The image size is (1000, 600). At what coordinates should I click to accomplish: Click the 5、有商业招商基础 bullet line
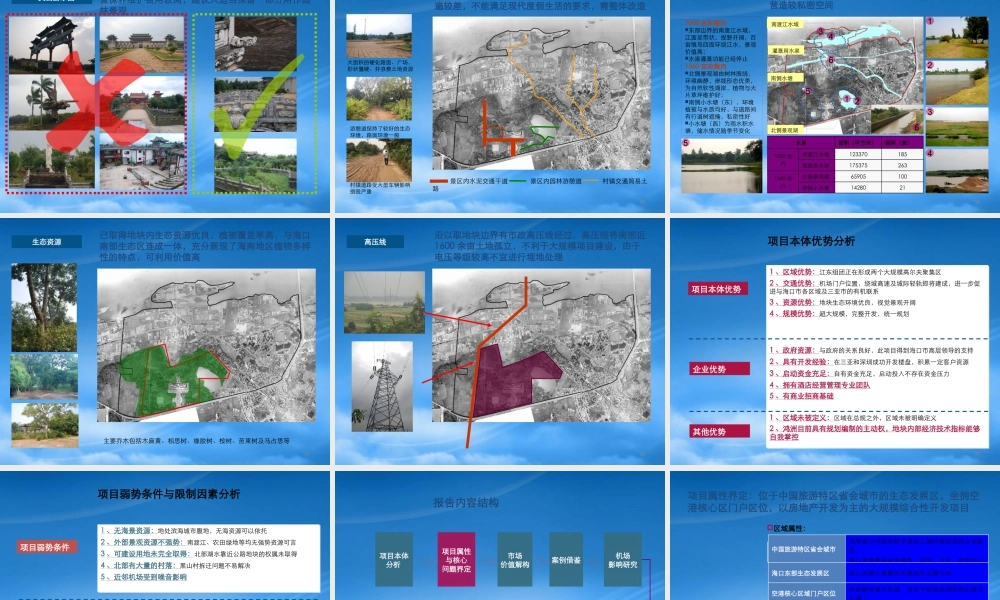(801, 396)
